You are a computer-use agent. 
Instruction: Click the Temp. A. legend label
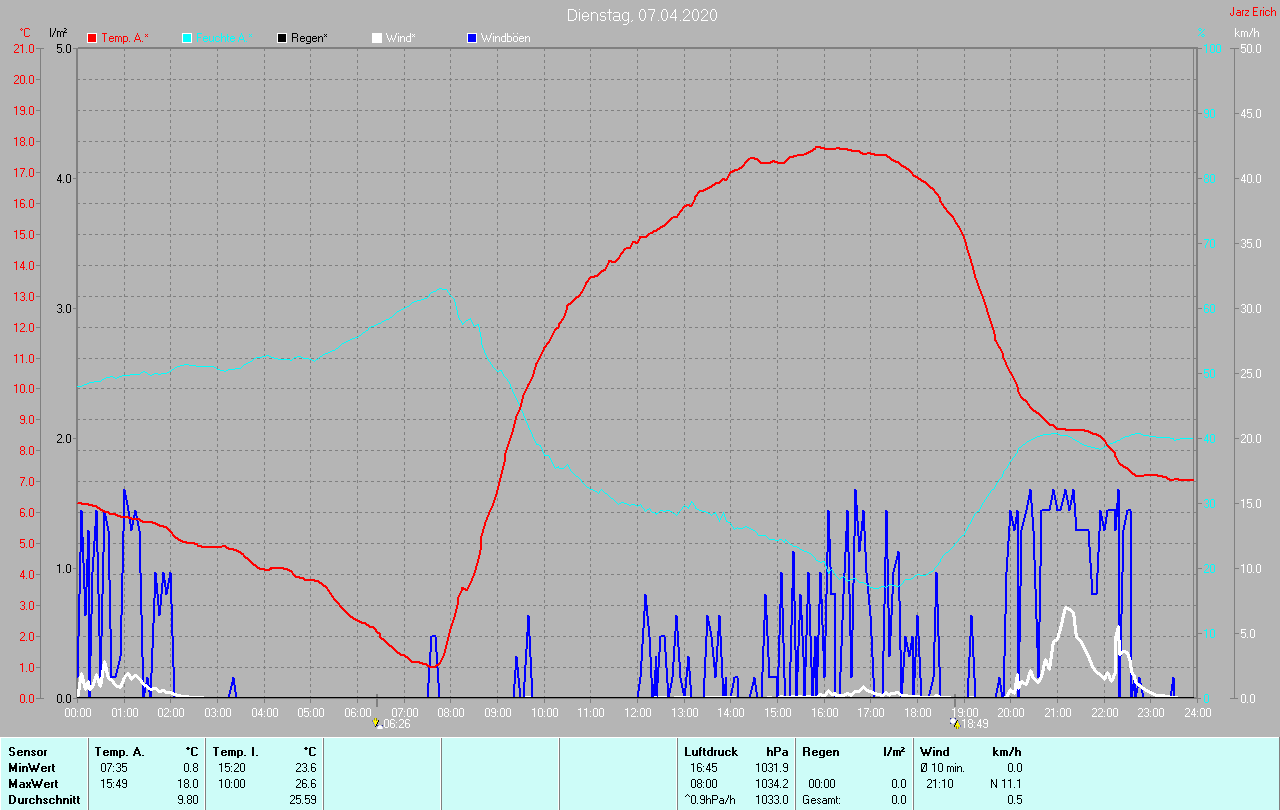tap(124, 38)
